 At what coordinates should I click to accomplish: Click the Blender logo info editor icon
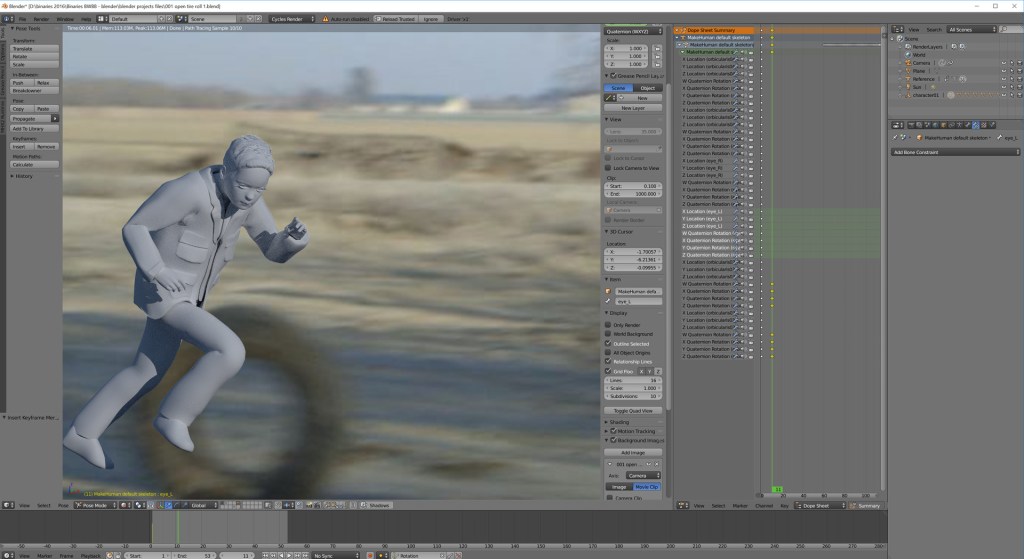tap(8, 19)
